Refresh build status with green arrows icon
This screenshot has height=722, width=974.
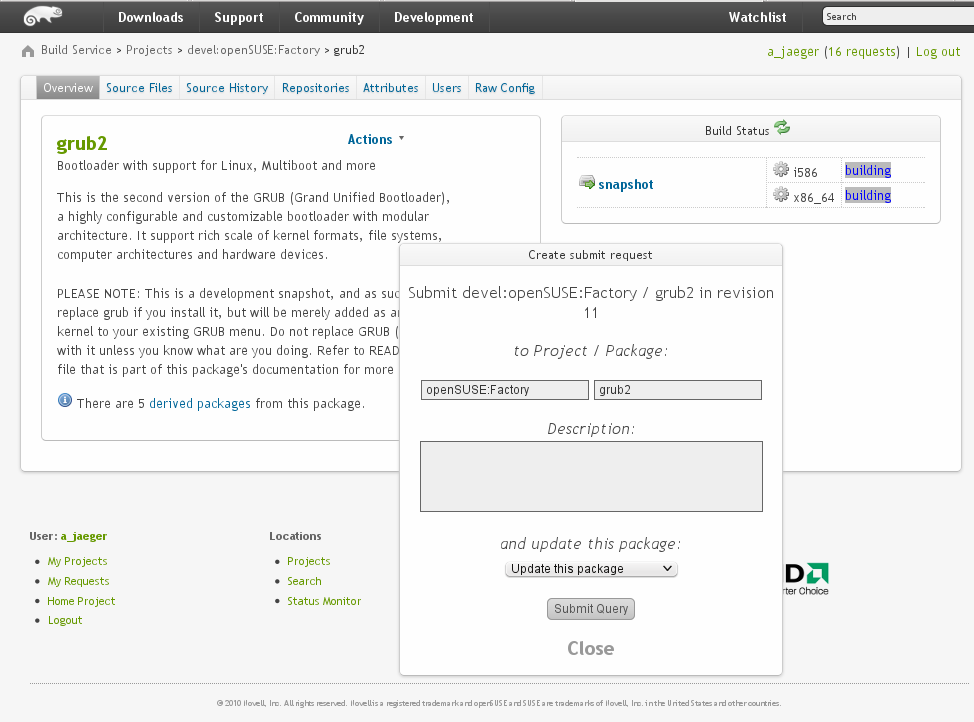tap(782, 128)
